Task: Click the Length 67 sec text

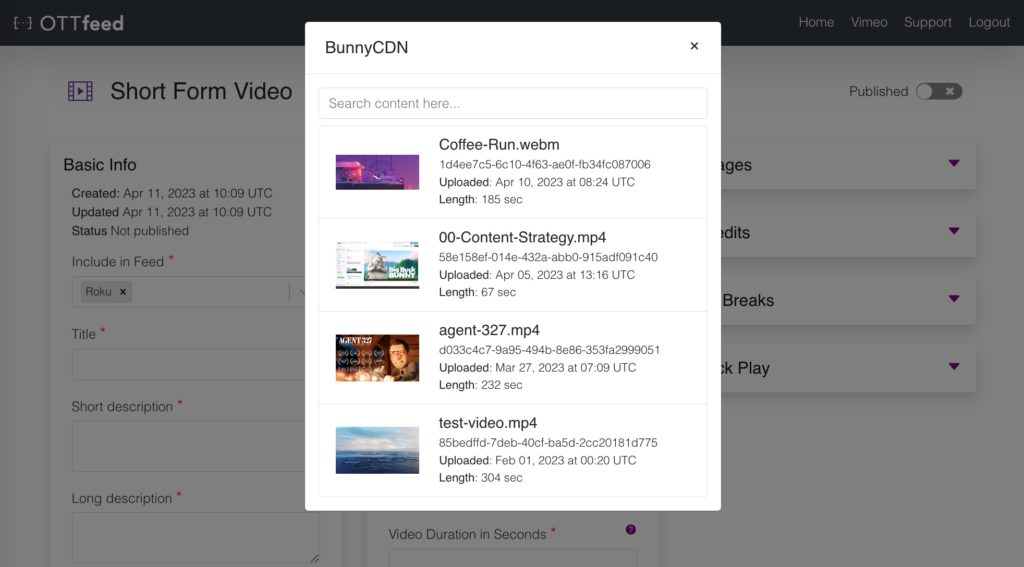Action: pyautogui.click(x=477, y=293)
